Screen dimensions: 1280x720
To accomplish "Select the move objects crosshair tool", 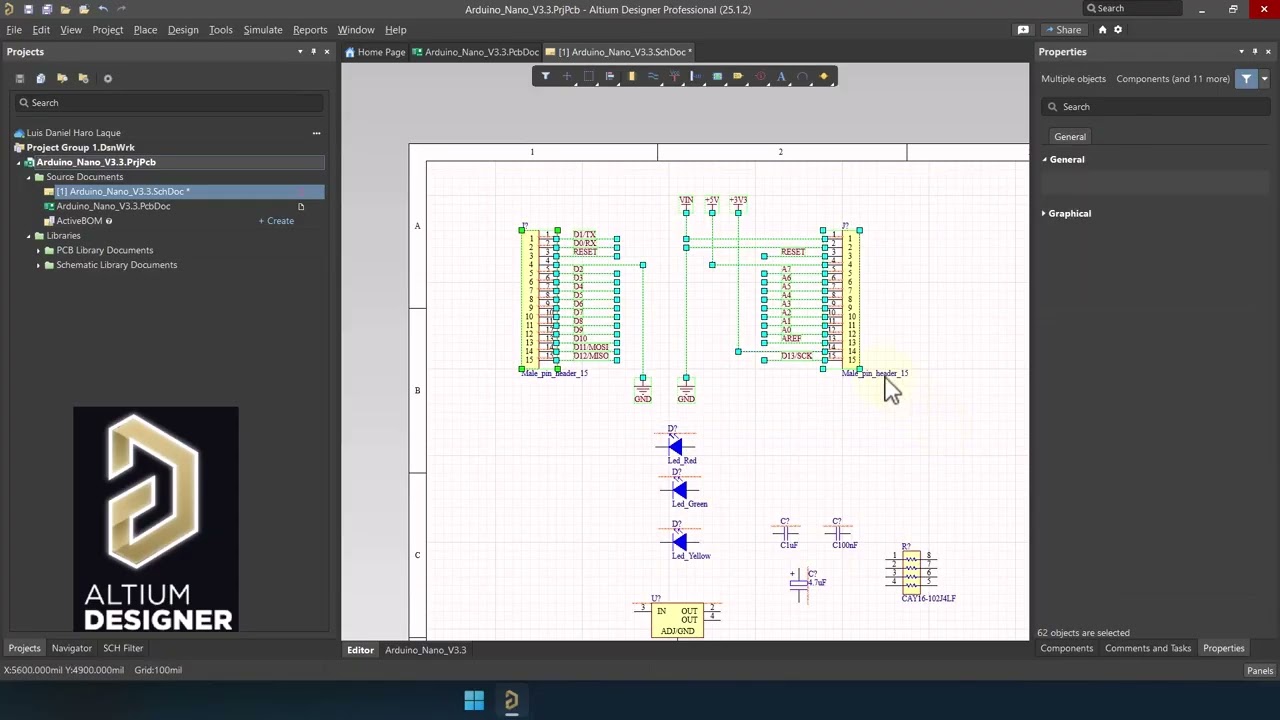I will click(x=567, y=76).
